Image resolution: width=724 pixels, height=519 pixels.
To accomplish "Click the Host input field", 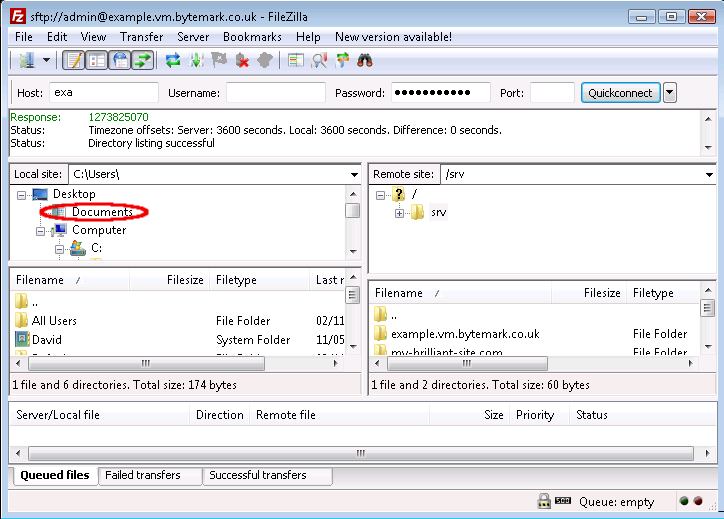I will pyautogui.click(x=104, y=92).
